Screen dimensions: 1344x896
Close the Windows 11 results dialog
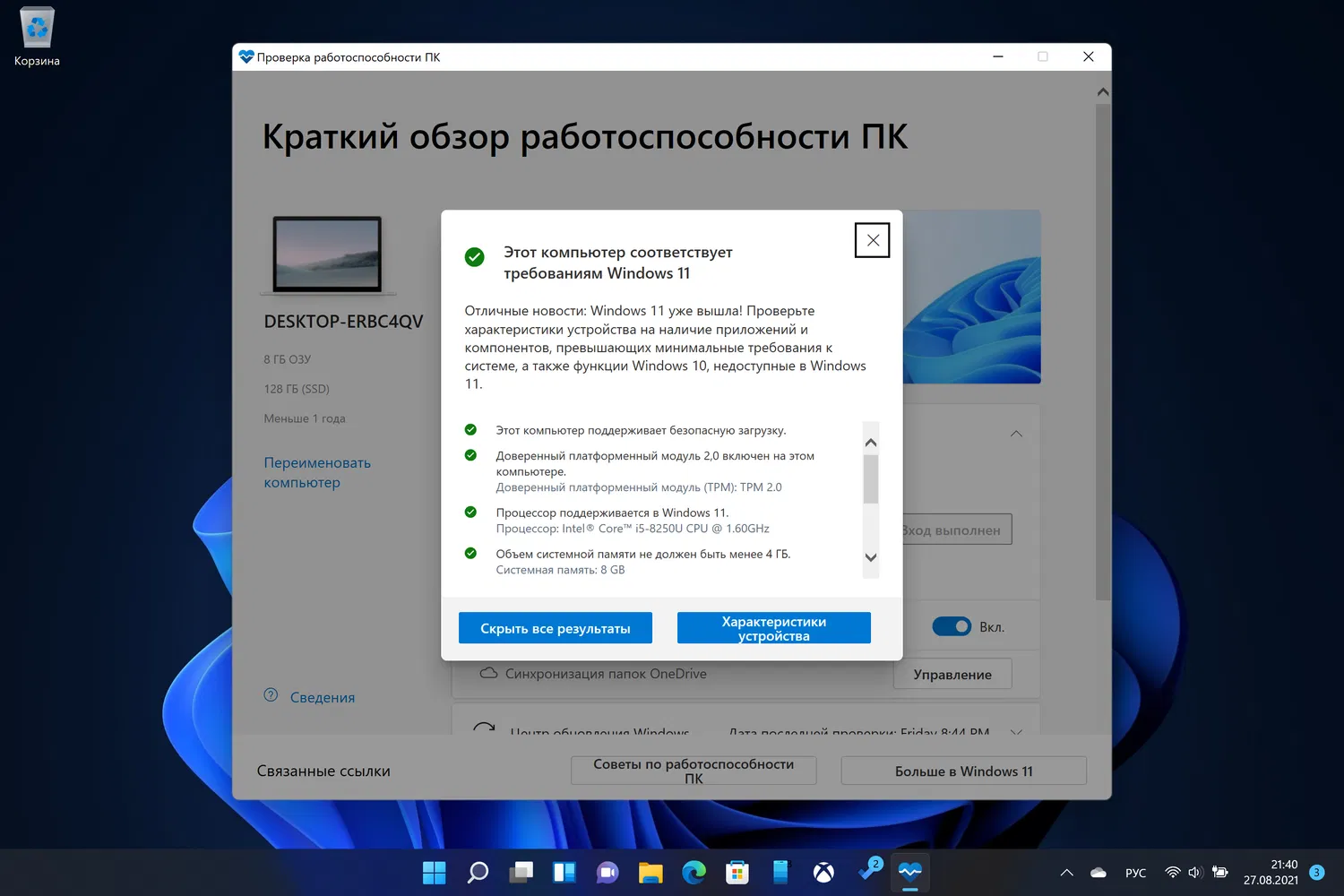[x=873, y=240]
